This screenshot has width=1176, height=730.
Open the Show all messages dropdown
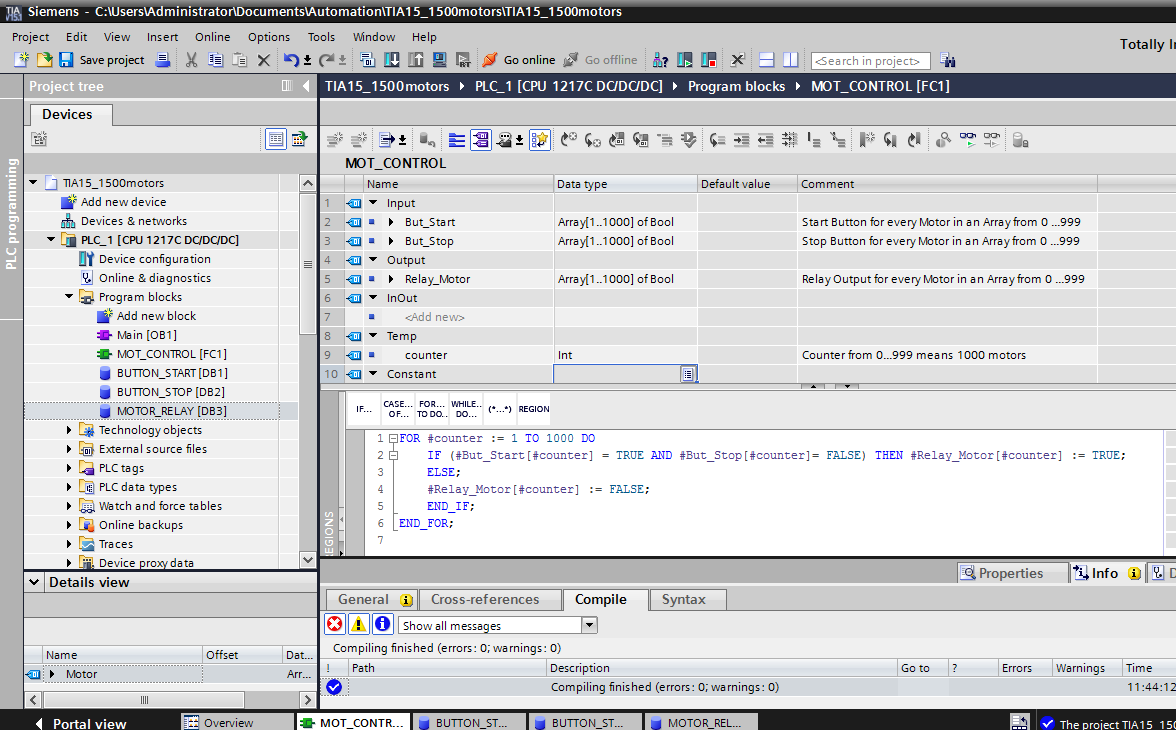(x=590, y=625)
